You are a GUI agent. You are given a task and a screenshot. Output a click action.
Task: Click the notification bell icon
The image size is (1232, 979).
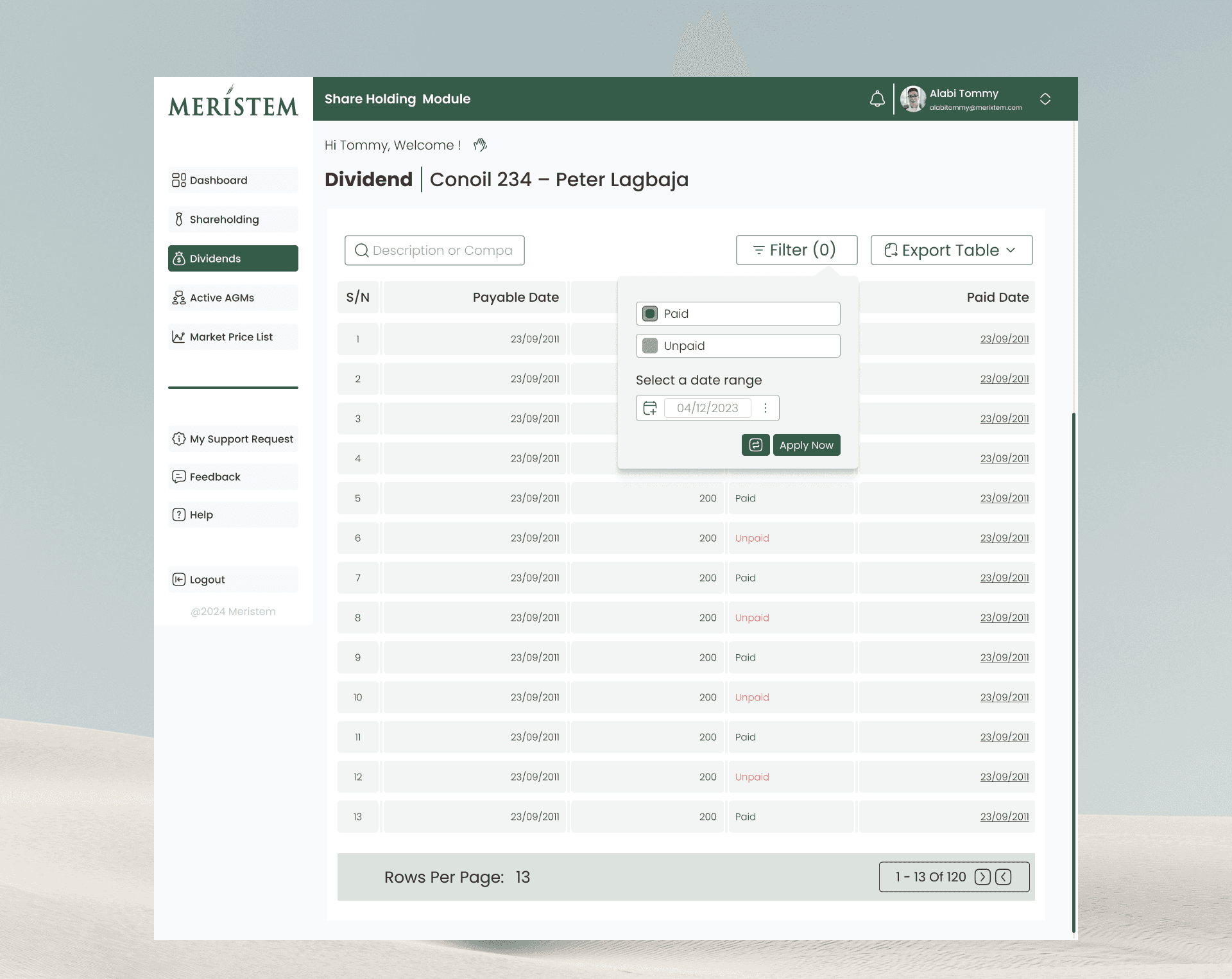coord(877,99)
